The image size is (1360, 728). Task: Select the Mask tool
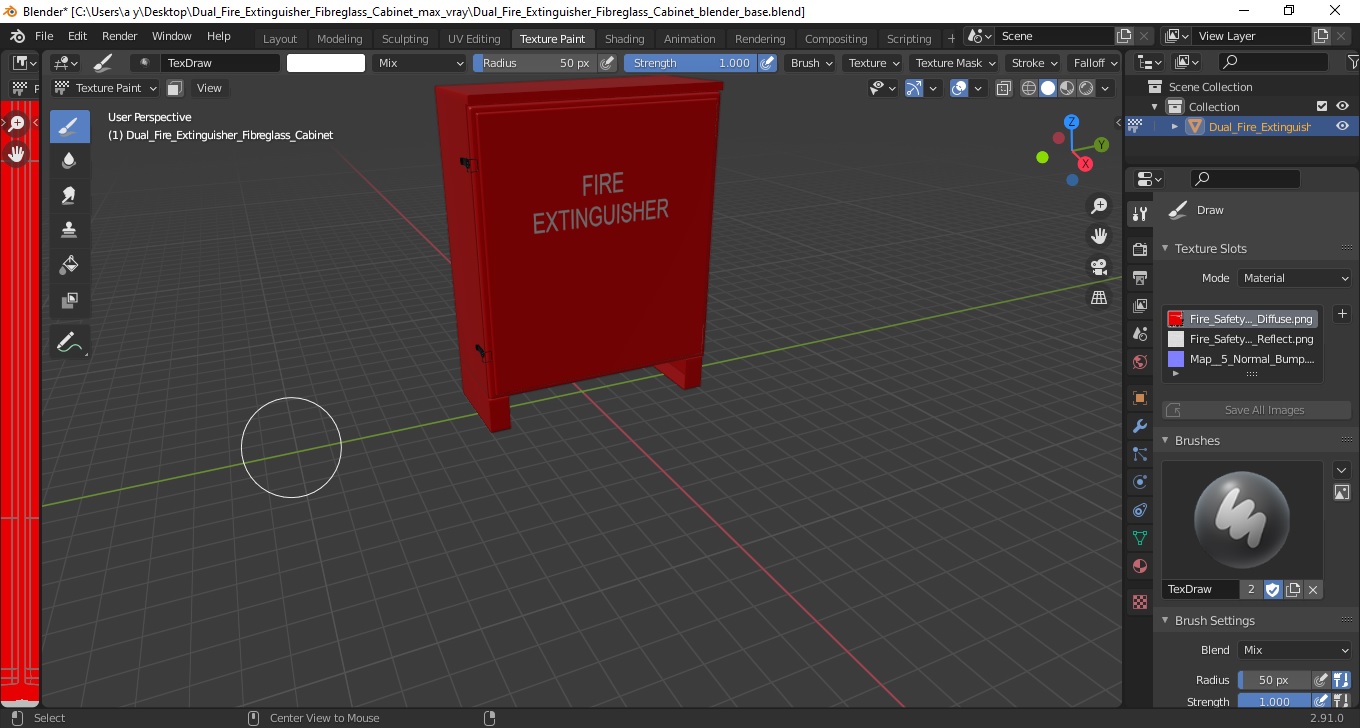click(69, 300)
